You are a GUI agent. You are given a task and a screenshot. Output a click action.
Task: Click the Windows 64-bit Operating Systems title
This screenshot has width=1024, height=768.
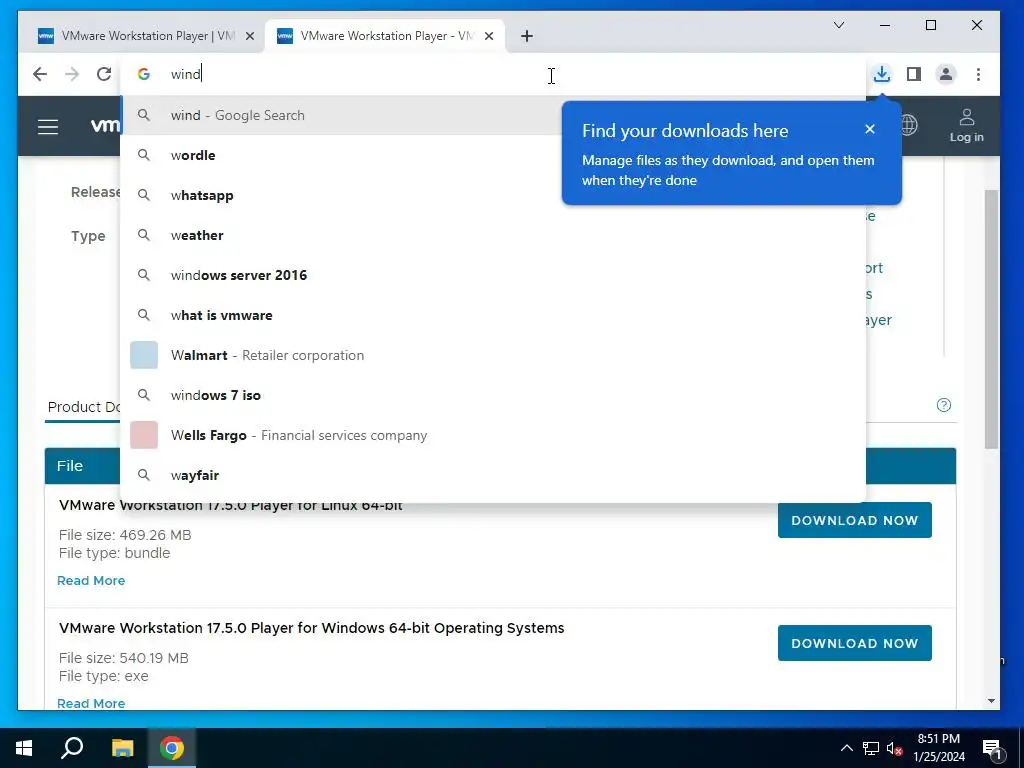312,628
